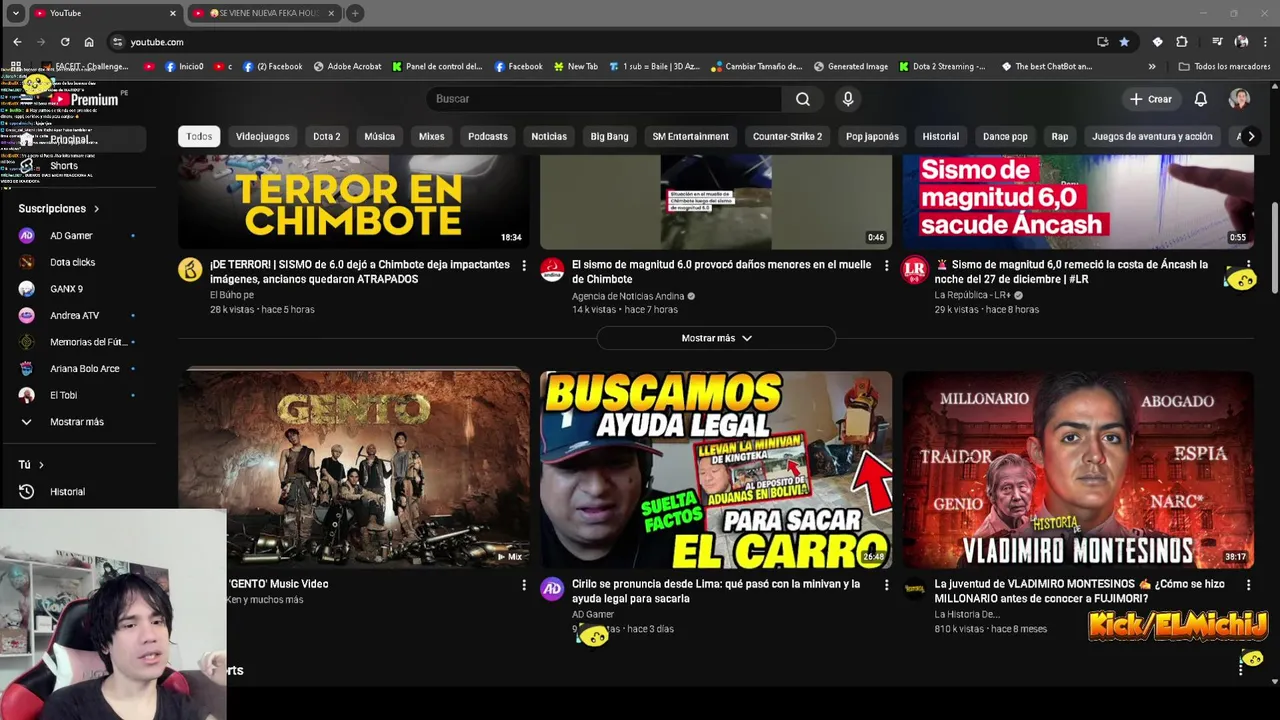
Task: Select the Big Bang filter chip
Action: [x=609, y=136]
